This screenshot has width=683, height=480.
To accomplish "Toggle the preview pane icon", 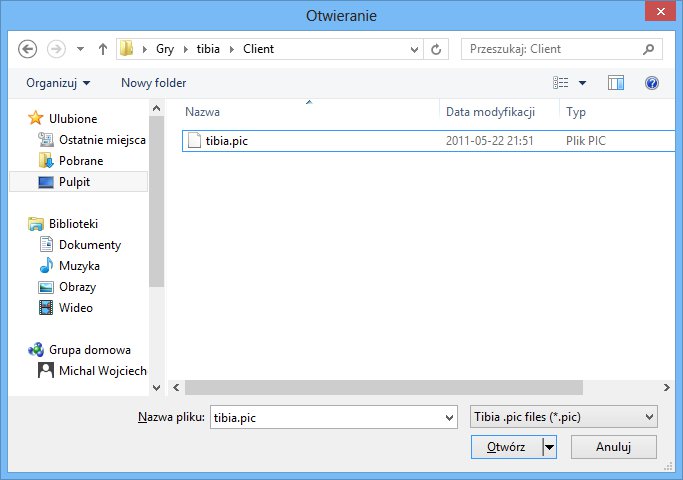I will point(616,82).
